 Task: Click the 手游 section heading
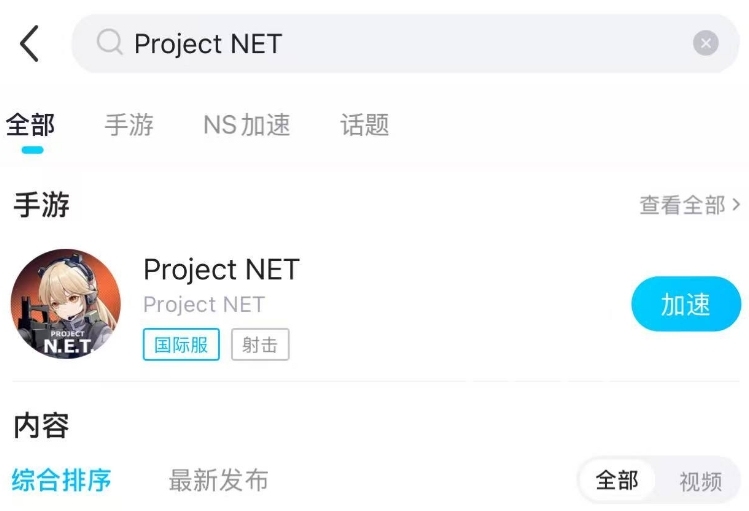click(x=42, y=205)
